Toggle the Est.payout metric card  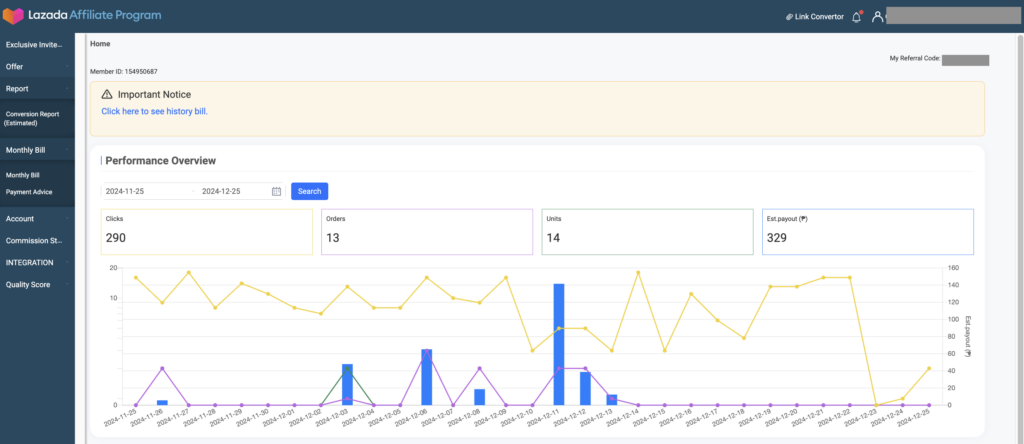pyautogui.click(x=867, y=231)
